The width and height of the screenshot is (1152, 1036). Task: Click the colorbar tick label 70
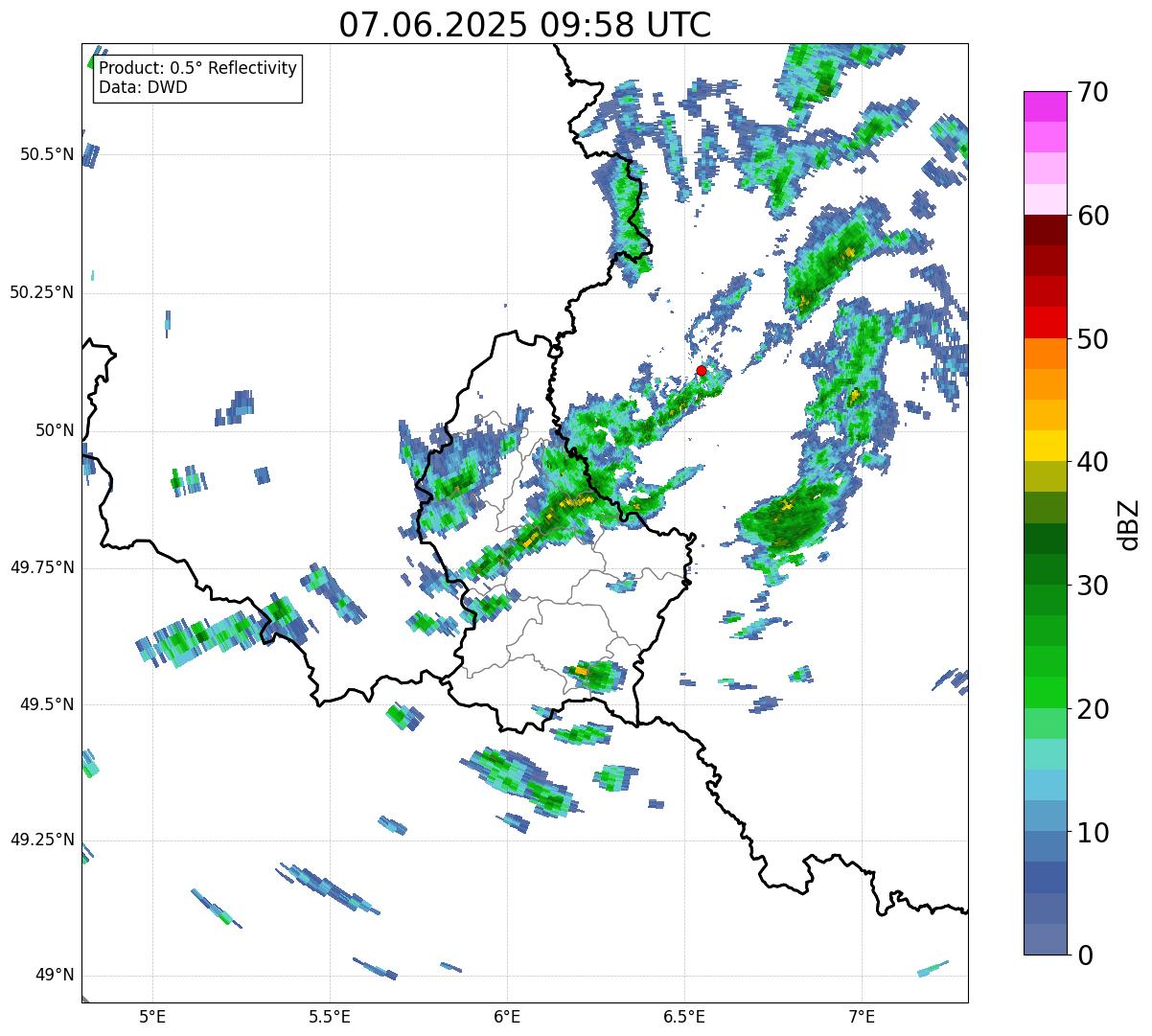coord(1093,92)
